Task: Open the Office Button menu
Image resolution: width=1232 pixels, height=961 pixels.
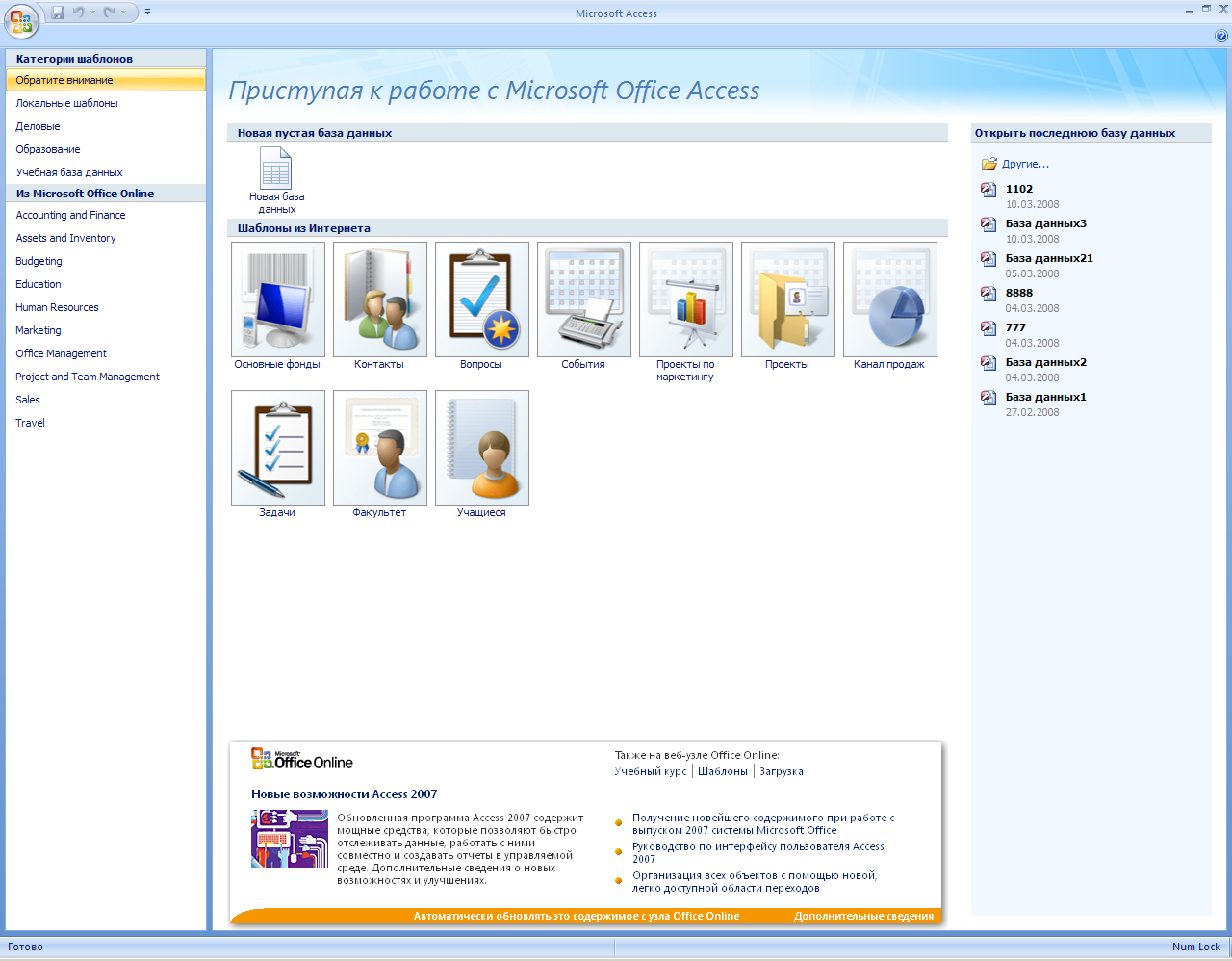Action: pos(21,20)
